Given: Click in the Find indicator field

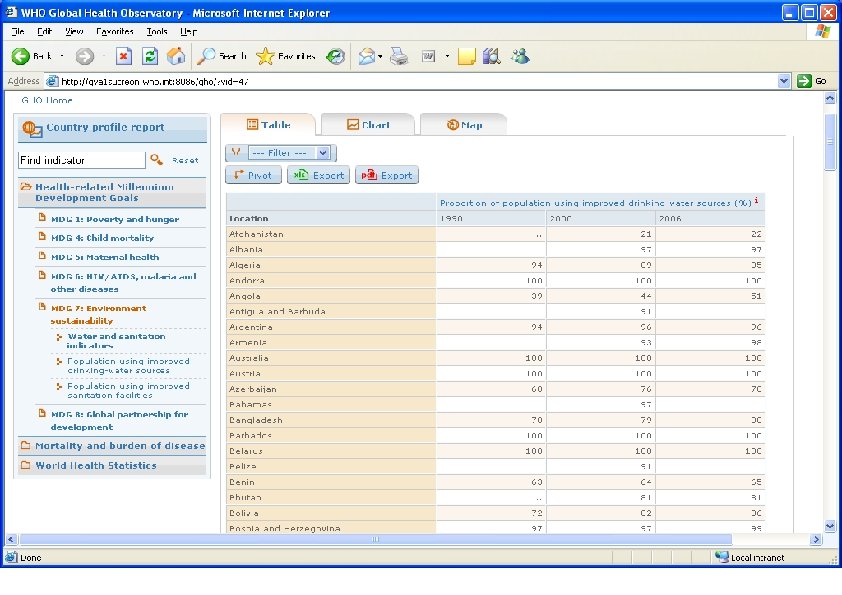Looking at the screenshot, I should (82, 160).
